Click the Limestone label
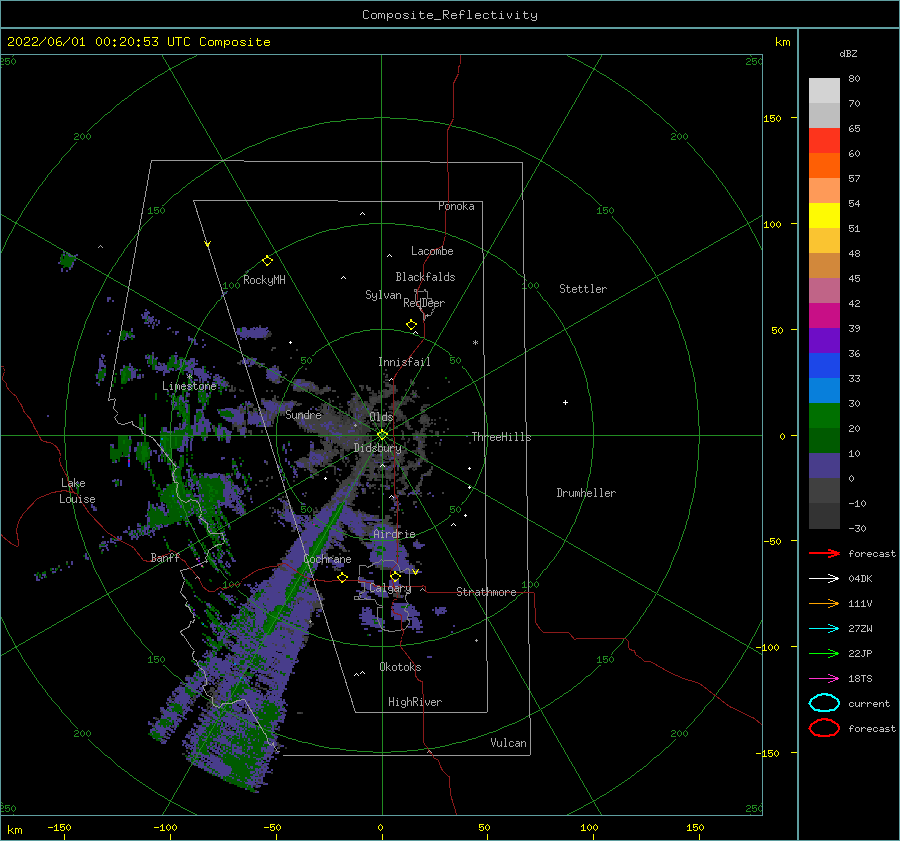 189,386
